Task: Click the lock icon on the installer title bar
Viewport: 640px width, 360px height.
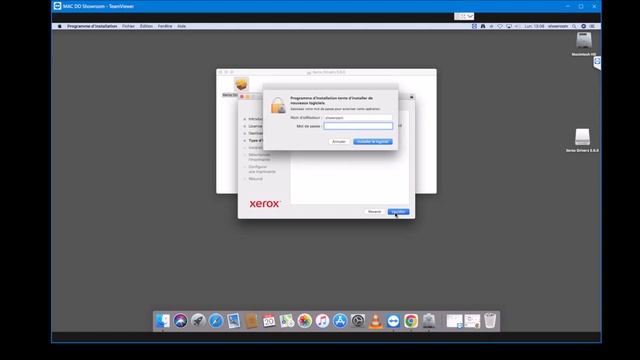Action: (x=411, y=97)
